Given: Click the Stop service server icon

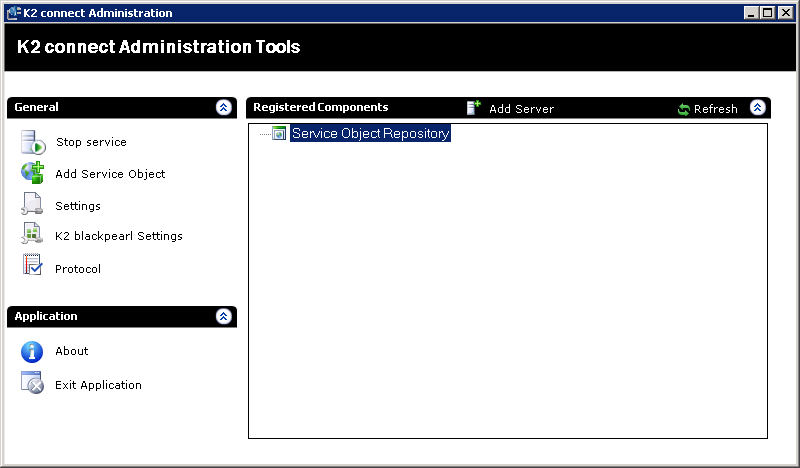Looking at the screenshot, I should 33,142.
